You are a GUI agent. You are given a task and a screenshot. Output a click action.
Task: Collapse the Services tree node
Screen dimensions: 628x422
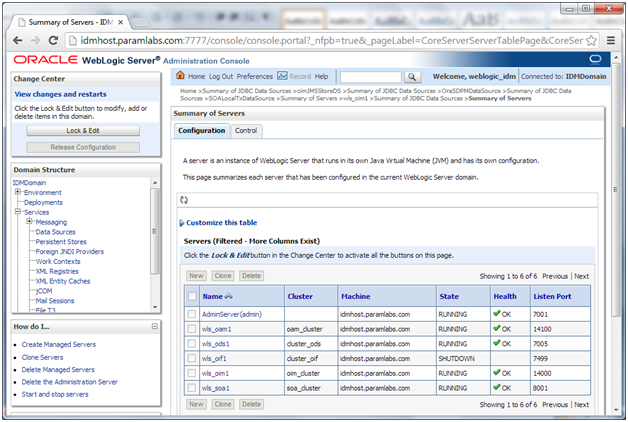[18, 212]
